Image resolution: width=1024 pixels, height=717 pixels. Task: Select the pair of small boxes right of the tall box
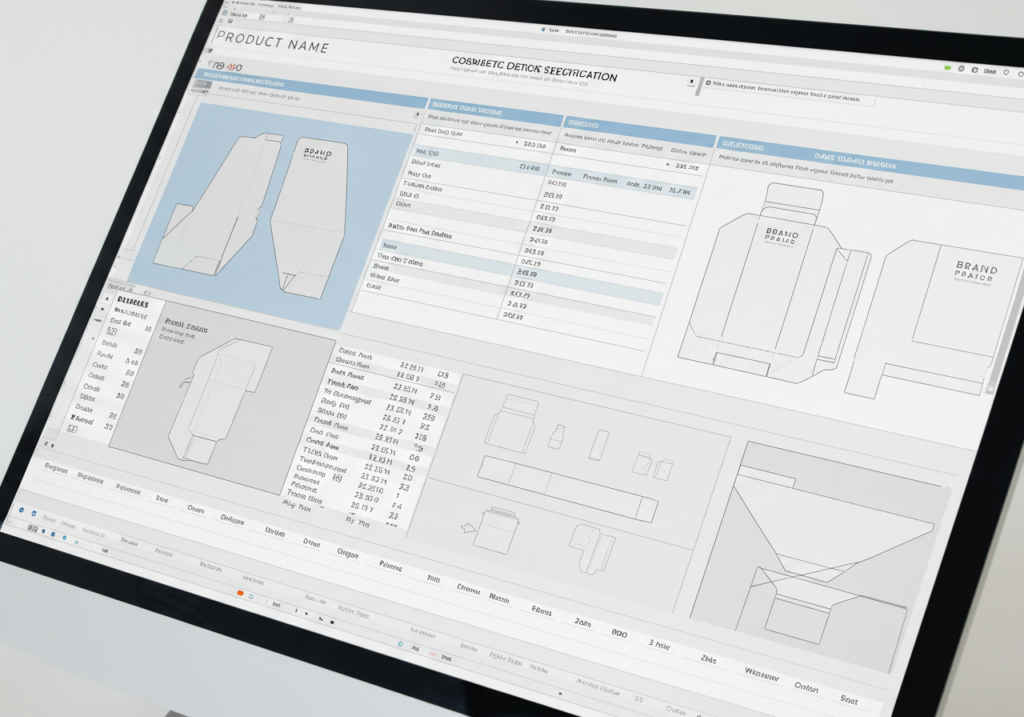pyautogui.click(x=653, y=465)
